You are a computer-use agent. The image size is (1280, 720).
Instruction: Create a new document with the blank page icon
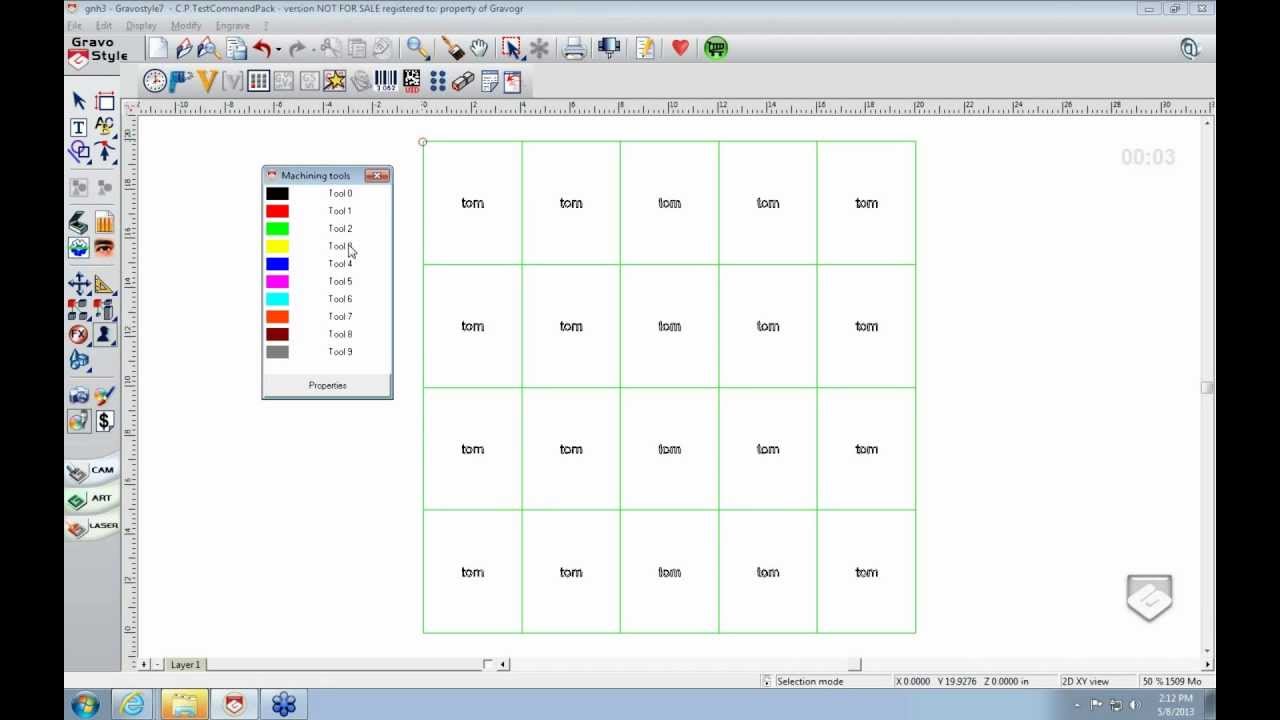(158, 48)
